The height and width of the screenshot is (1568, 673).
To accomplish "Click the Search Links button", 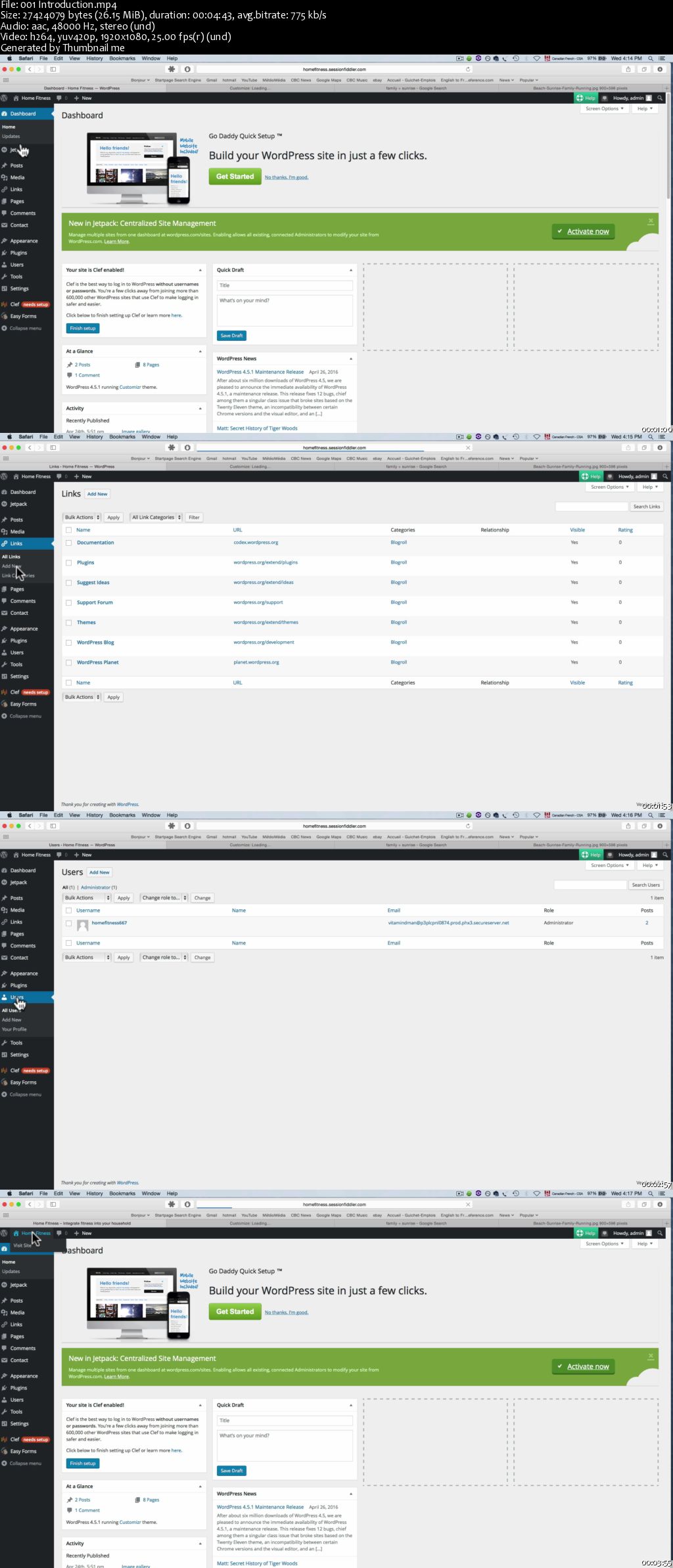I will [646, 506].
